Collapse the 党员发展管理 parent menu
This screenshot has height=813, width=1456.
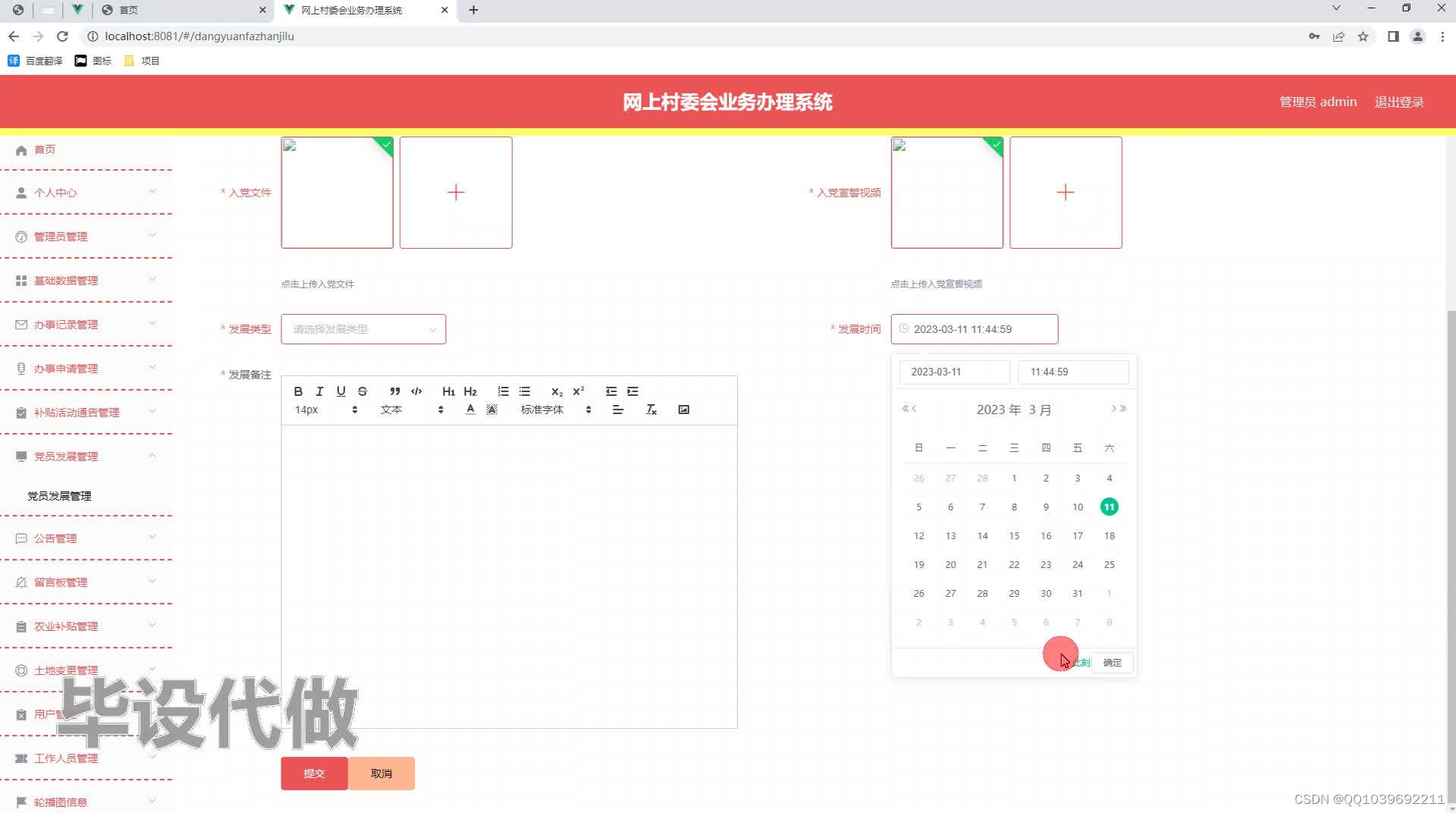[x=86, y=457]
